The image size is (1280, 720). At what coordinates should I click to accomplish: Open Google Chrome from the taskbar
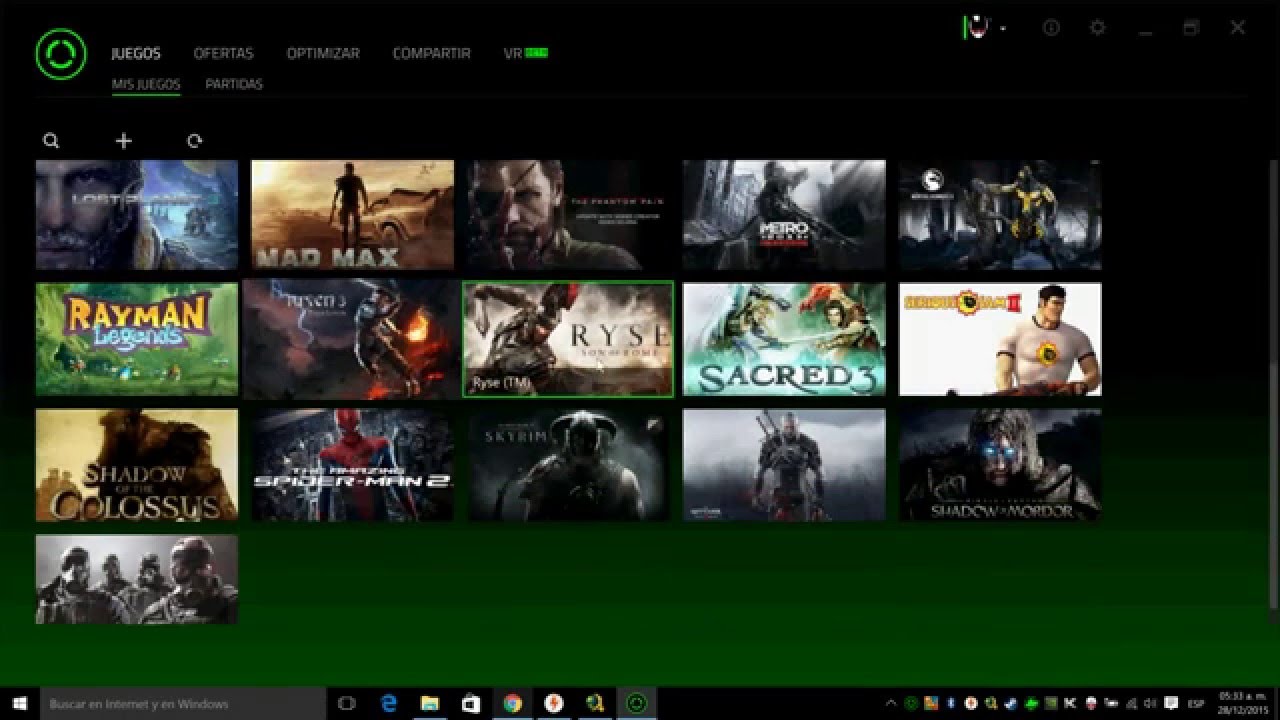[x=512, y=704]
